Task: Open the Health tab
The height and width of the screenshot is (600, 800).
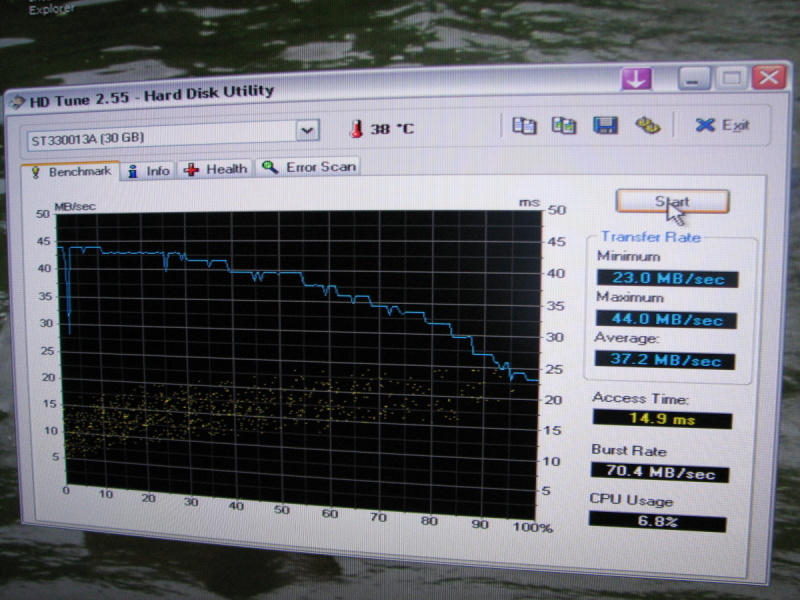Action: coord(215,169)
